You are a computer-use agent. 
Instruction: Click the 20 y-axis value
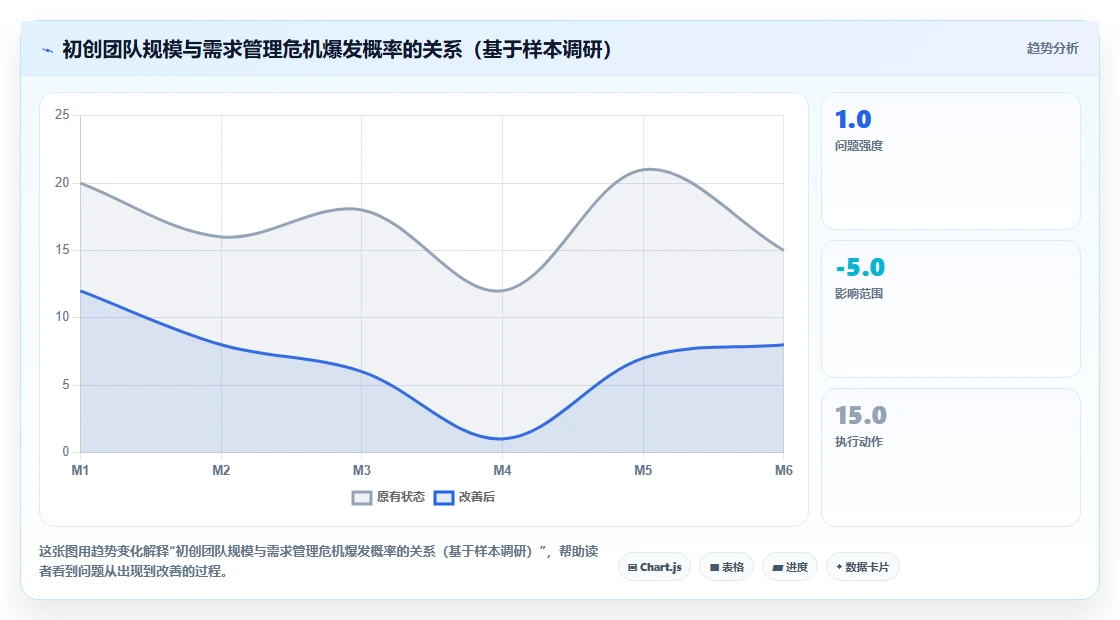coord(62,183)
